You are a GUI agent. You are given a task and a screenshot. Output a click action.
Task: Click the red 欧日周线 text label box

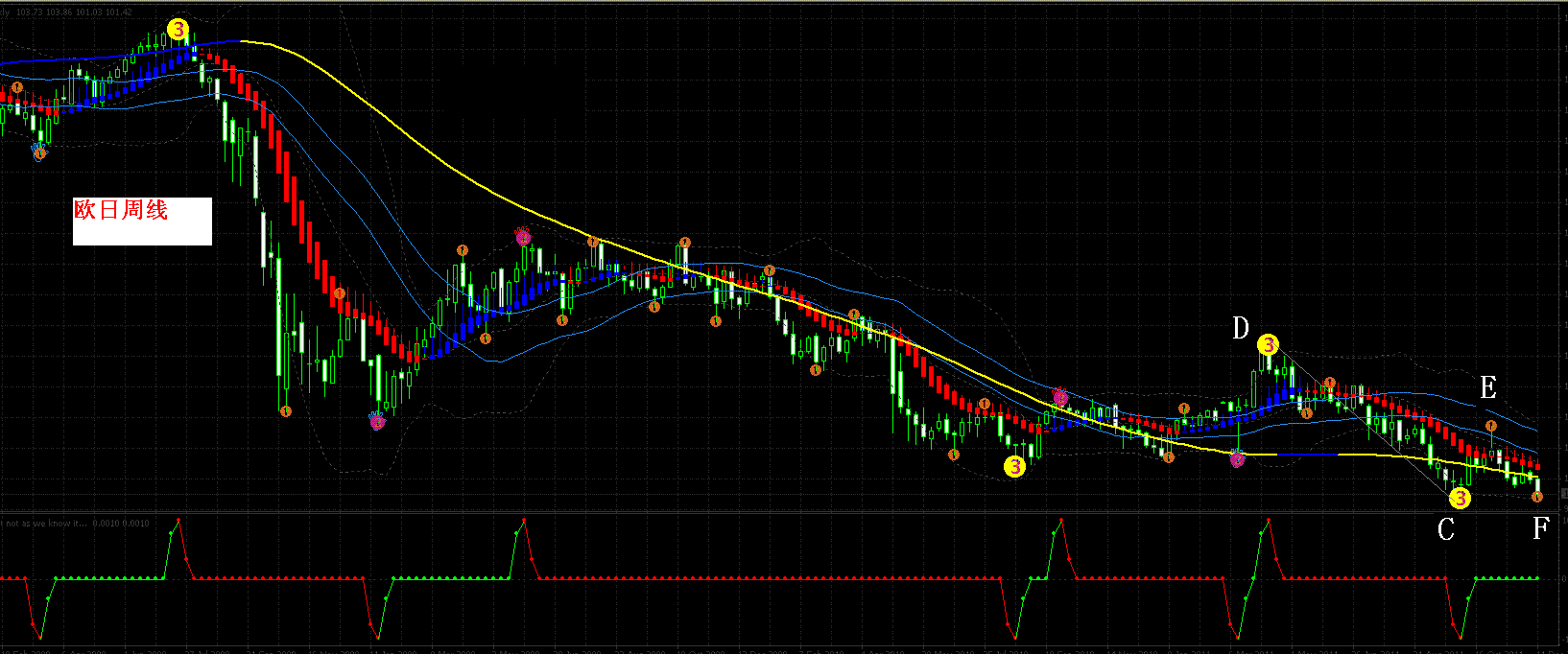click(142, 222)
